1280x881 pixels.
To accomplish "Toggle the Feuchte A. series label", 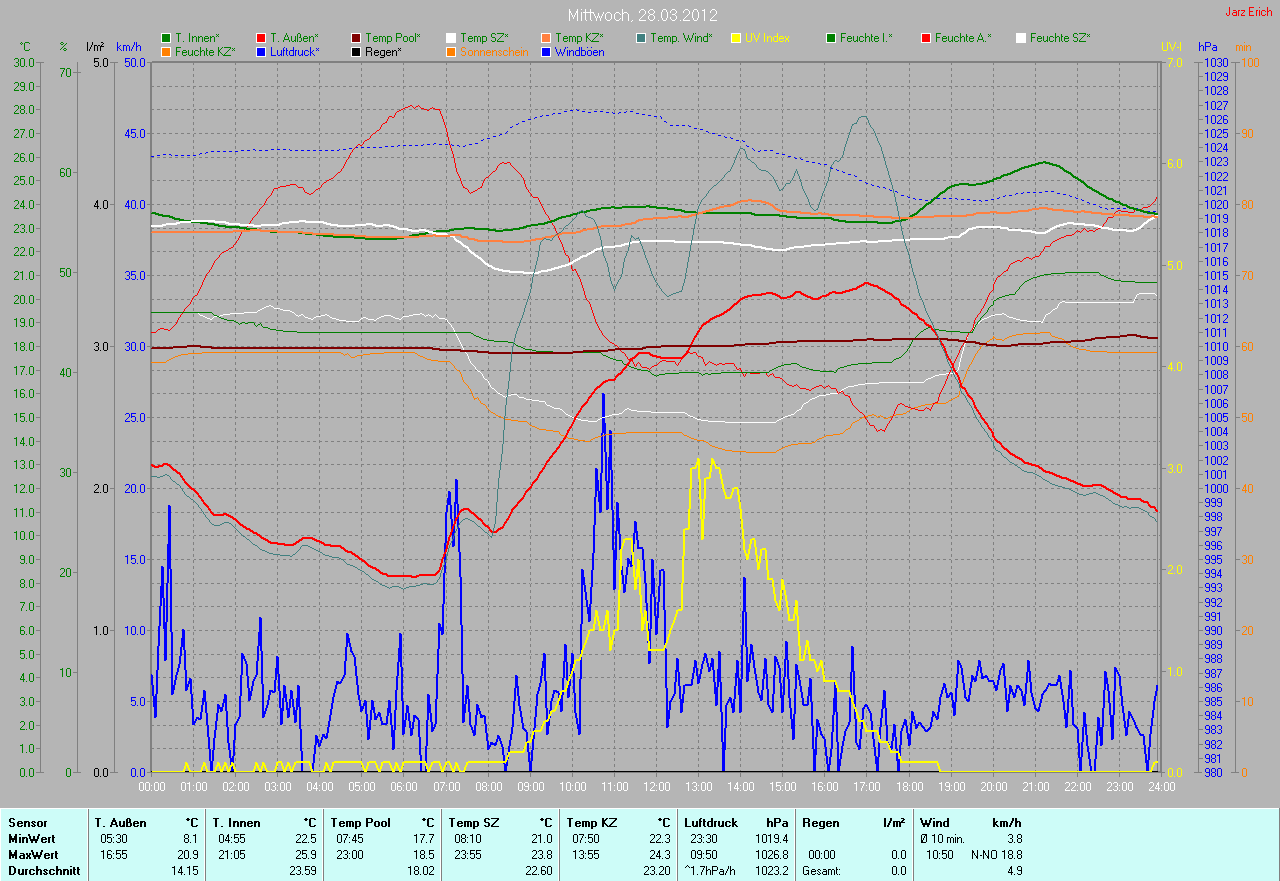I will [963, 38].
